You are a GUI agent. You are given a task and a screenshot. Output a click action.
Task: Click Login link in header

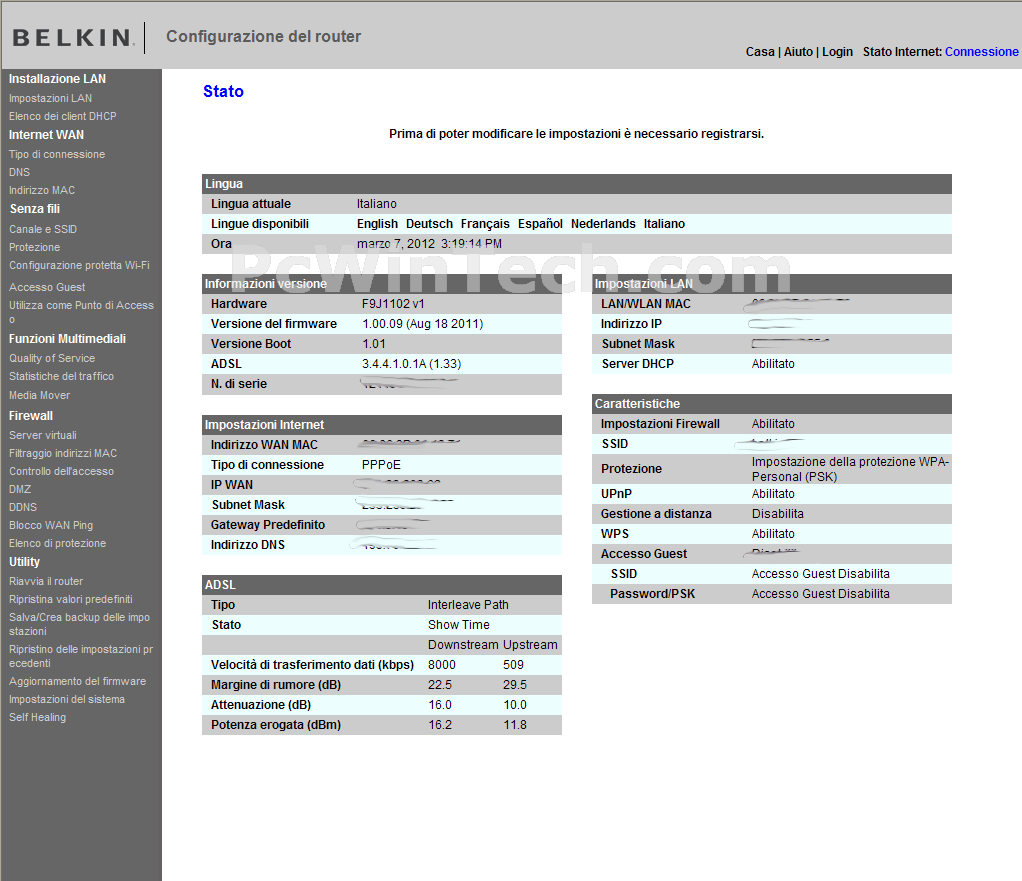(838, 52)
